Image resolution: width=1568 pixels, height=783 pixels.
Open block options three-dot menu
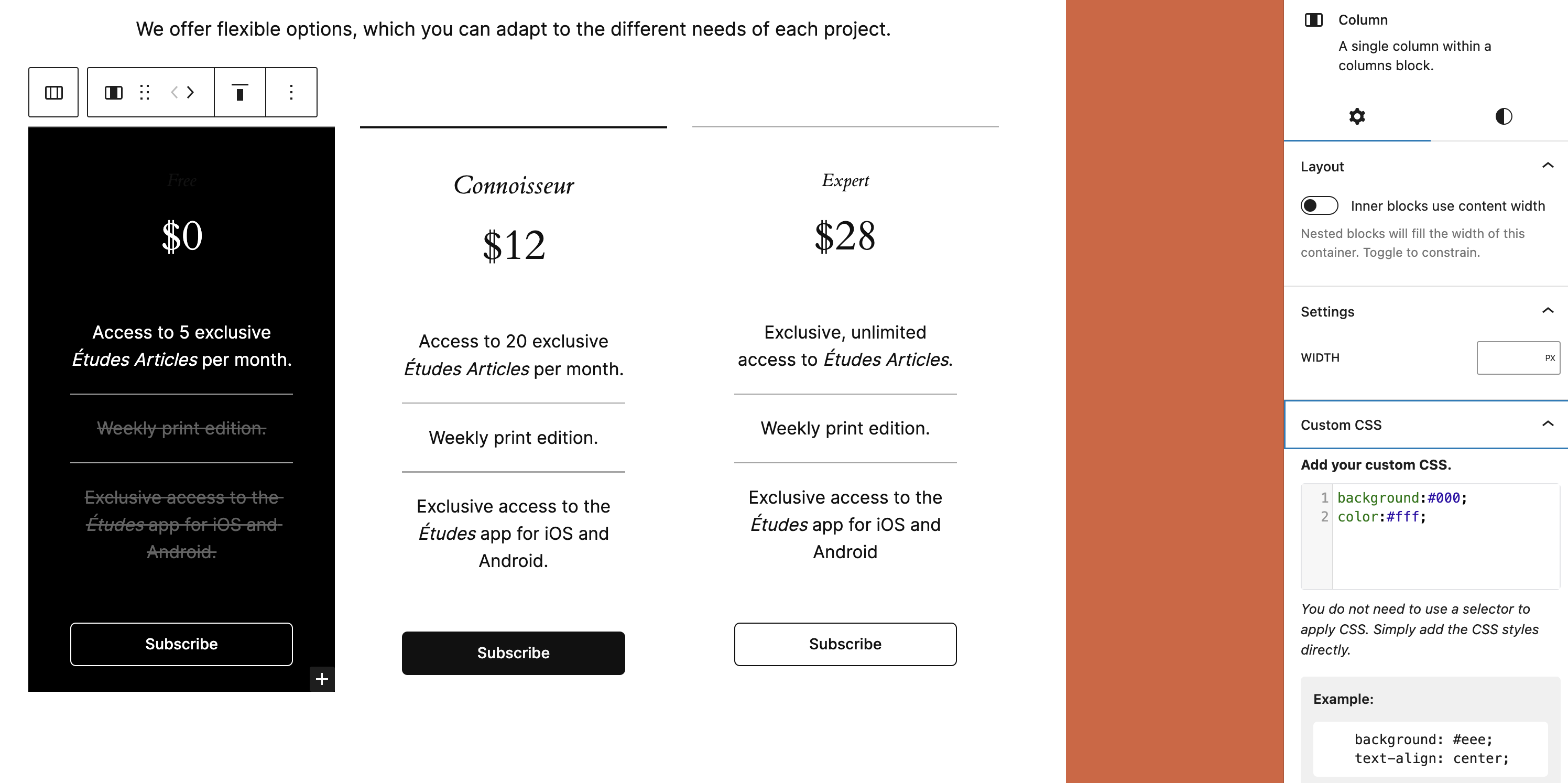(291, 93)
